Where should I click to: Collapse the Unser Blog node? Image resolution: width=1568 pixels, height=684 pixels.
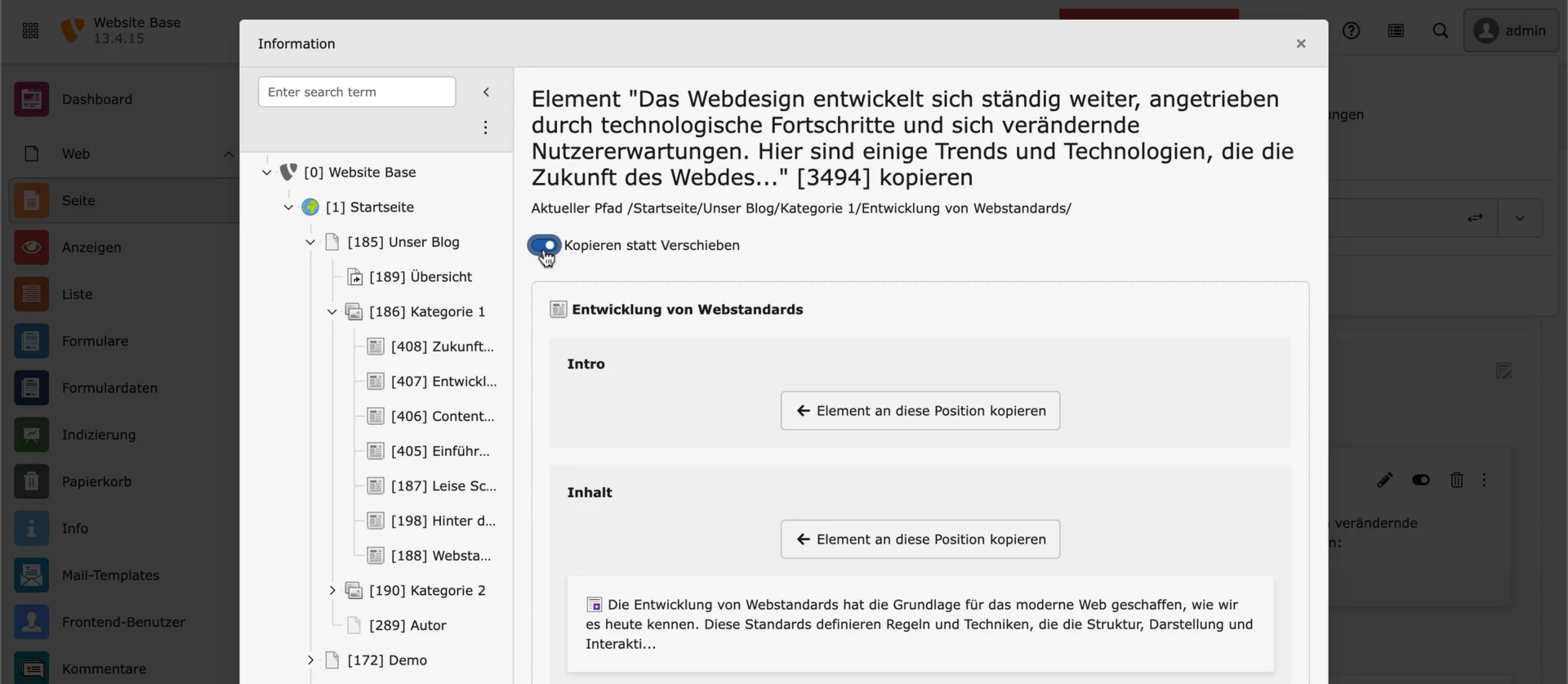point(310,242)
